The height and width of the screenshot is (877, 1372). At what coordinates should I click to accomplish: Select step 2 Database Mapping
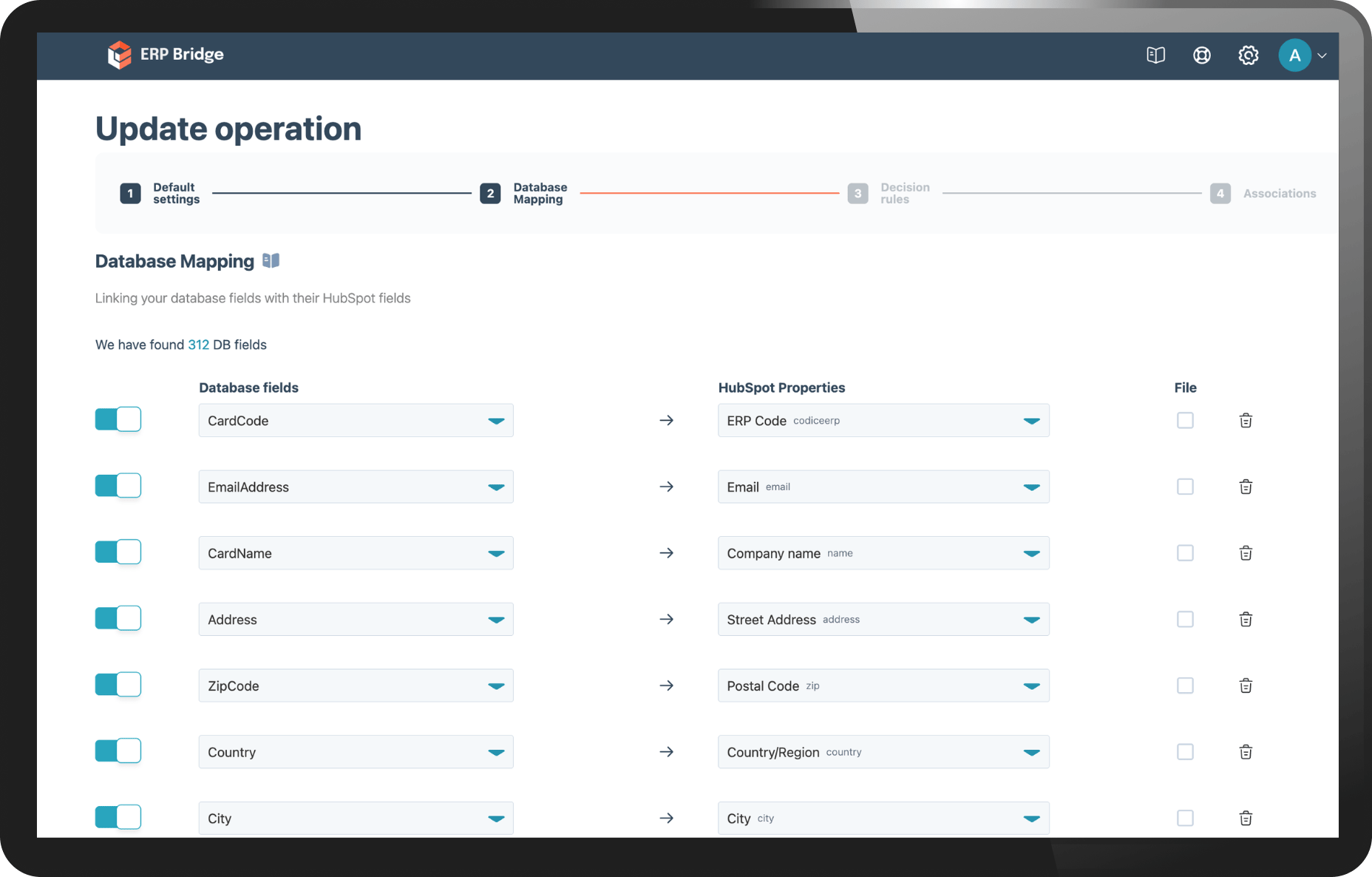click(x=524, y=193)
